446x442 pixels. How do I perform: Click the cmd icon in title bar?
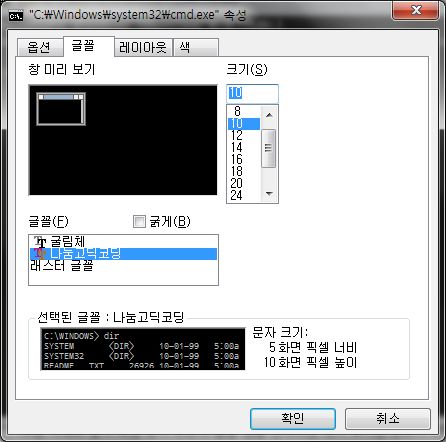16,16
